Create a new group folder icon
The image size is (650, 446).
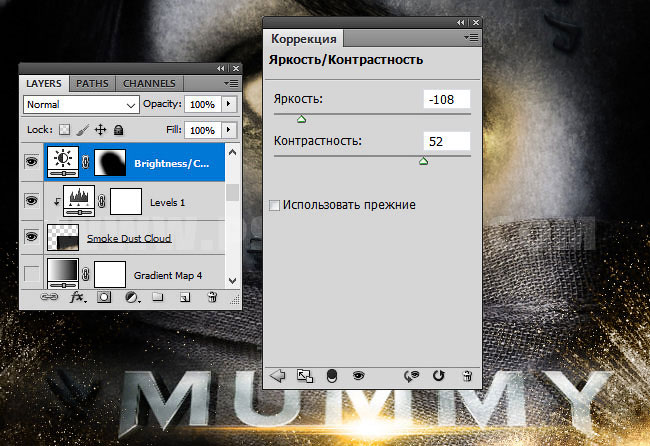(x=158, y=297)
